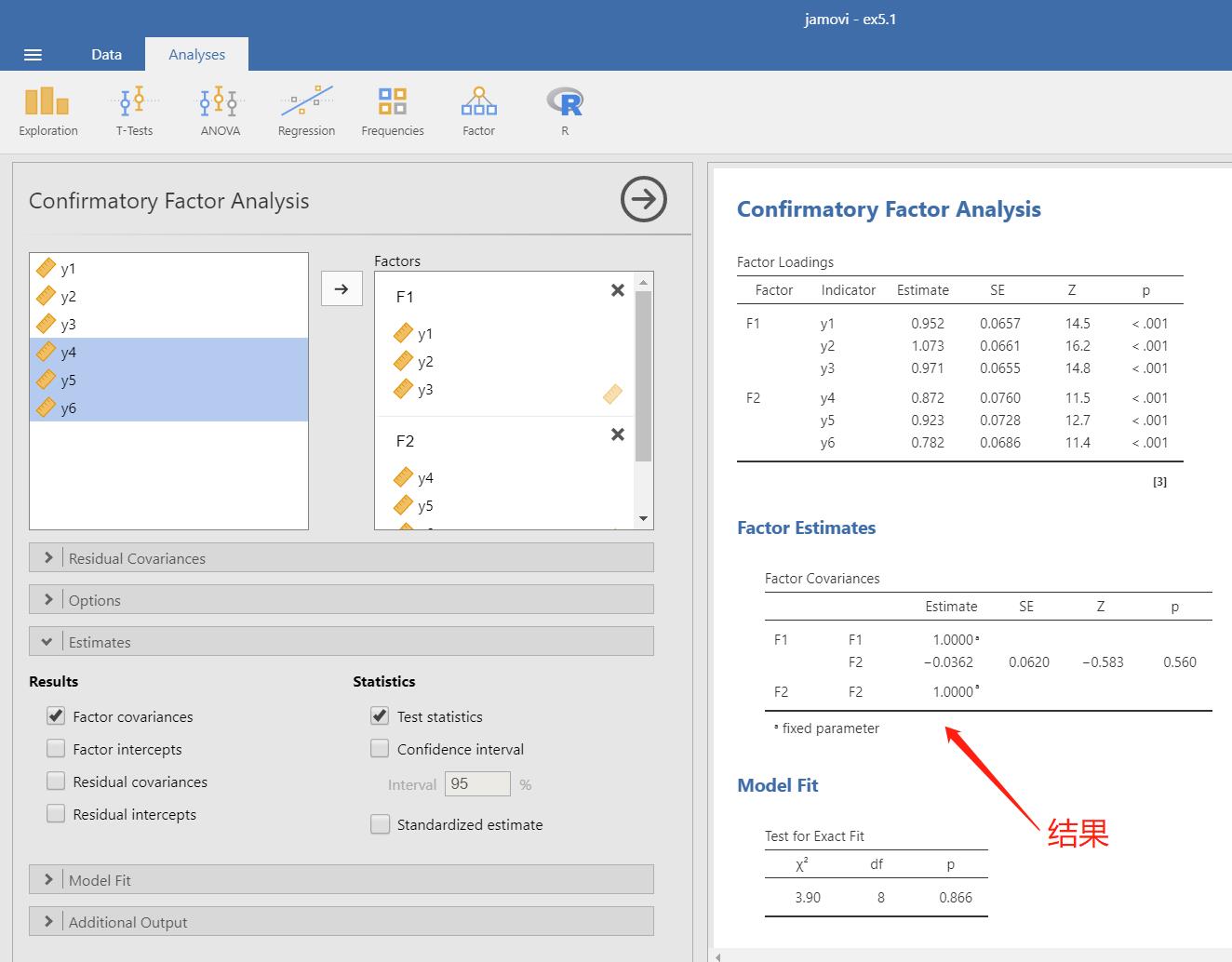Open the R editor module
1232x962 pixels.
click(564, 112)
